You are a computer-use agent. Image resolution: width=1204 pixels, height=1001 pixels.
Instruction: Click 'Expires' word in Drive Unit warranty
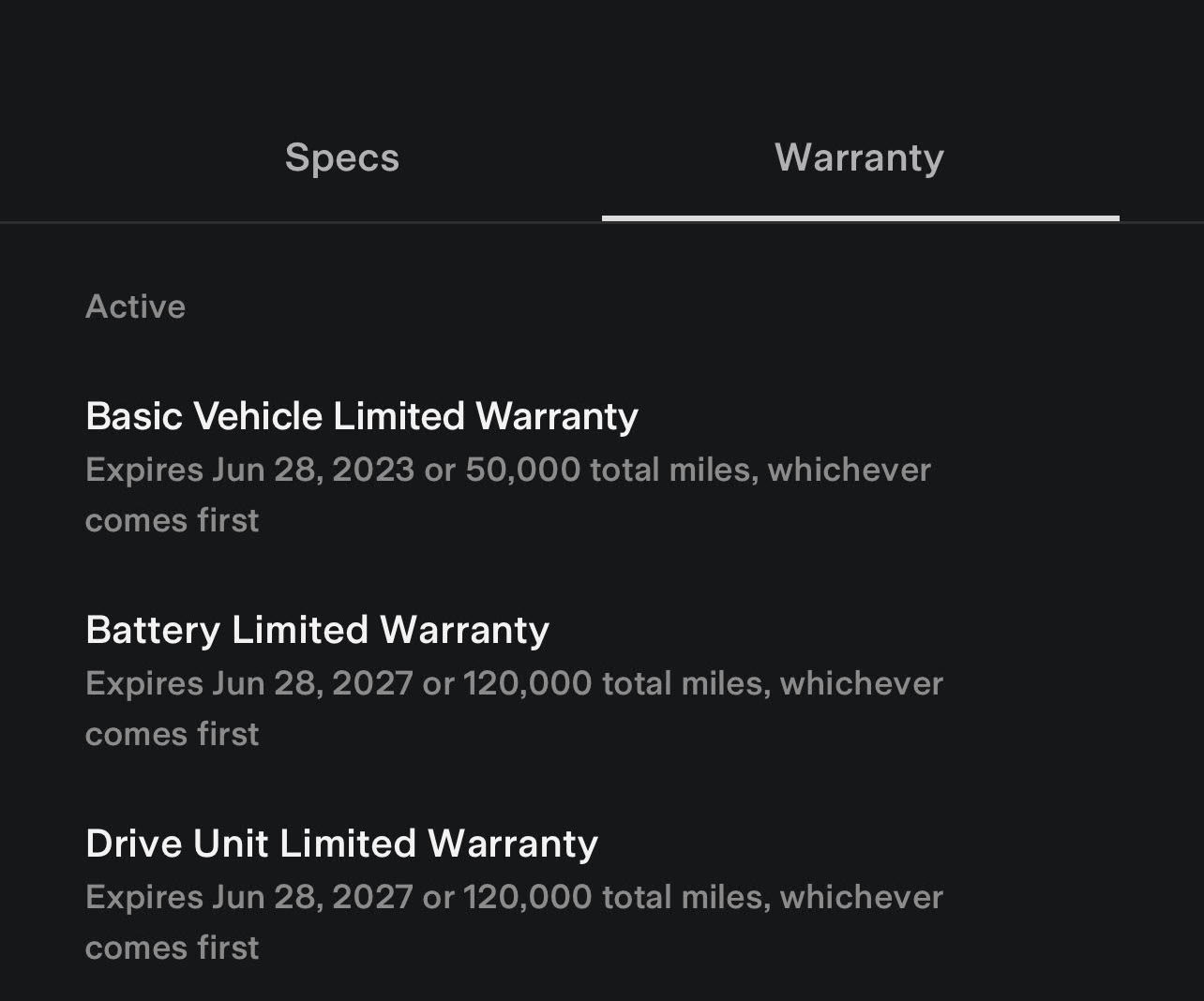[143, 897]
